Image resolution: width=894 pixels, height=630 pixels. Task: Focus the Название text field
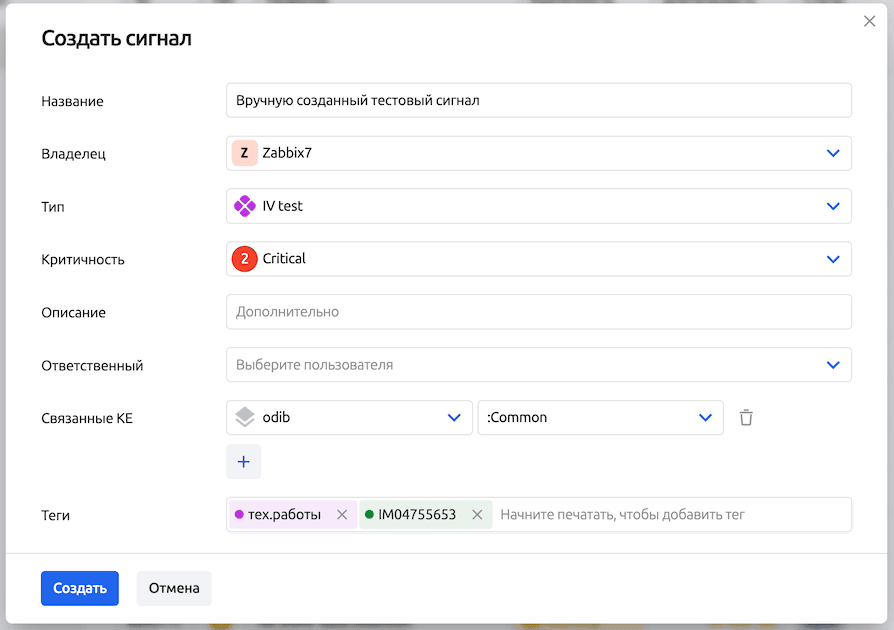click(538, 100)
